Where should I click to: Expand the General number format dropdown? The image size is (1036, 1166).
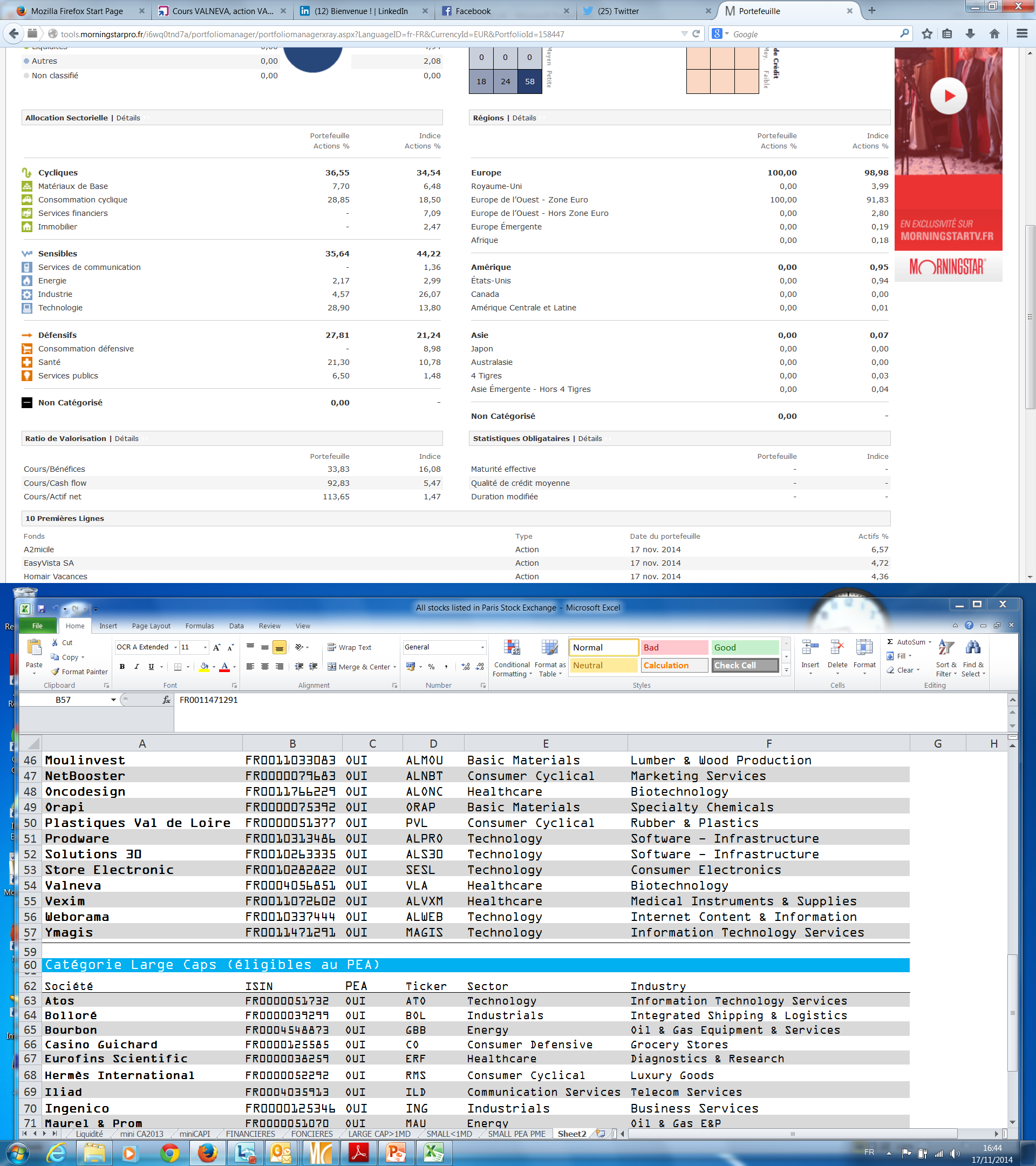coord(482,647)
